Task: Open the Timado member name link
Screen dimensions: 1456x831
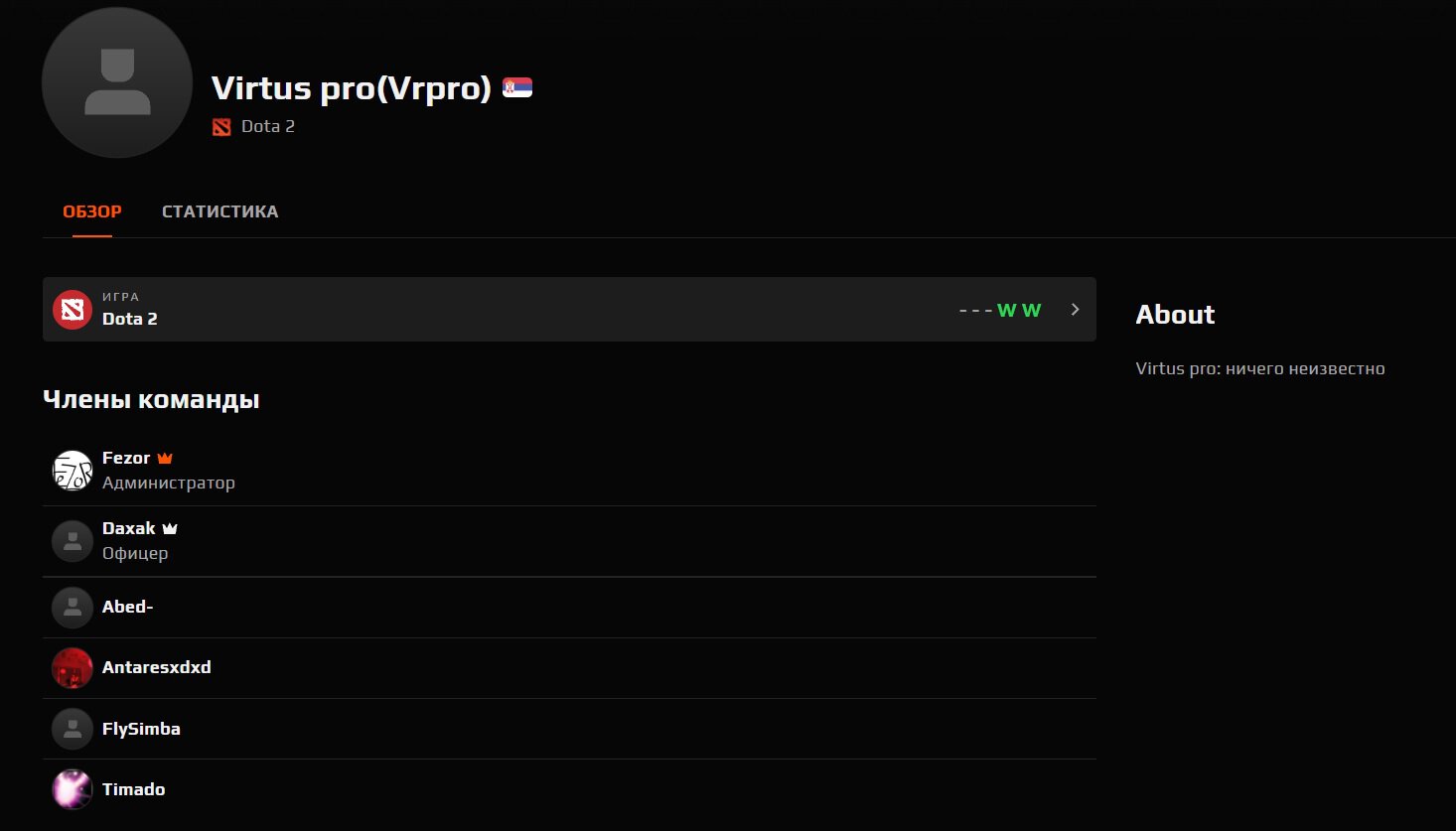Action: [x=133, y=789]
